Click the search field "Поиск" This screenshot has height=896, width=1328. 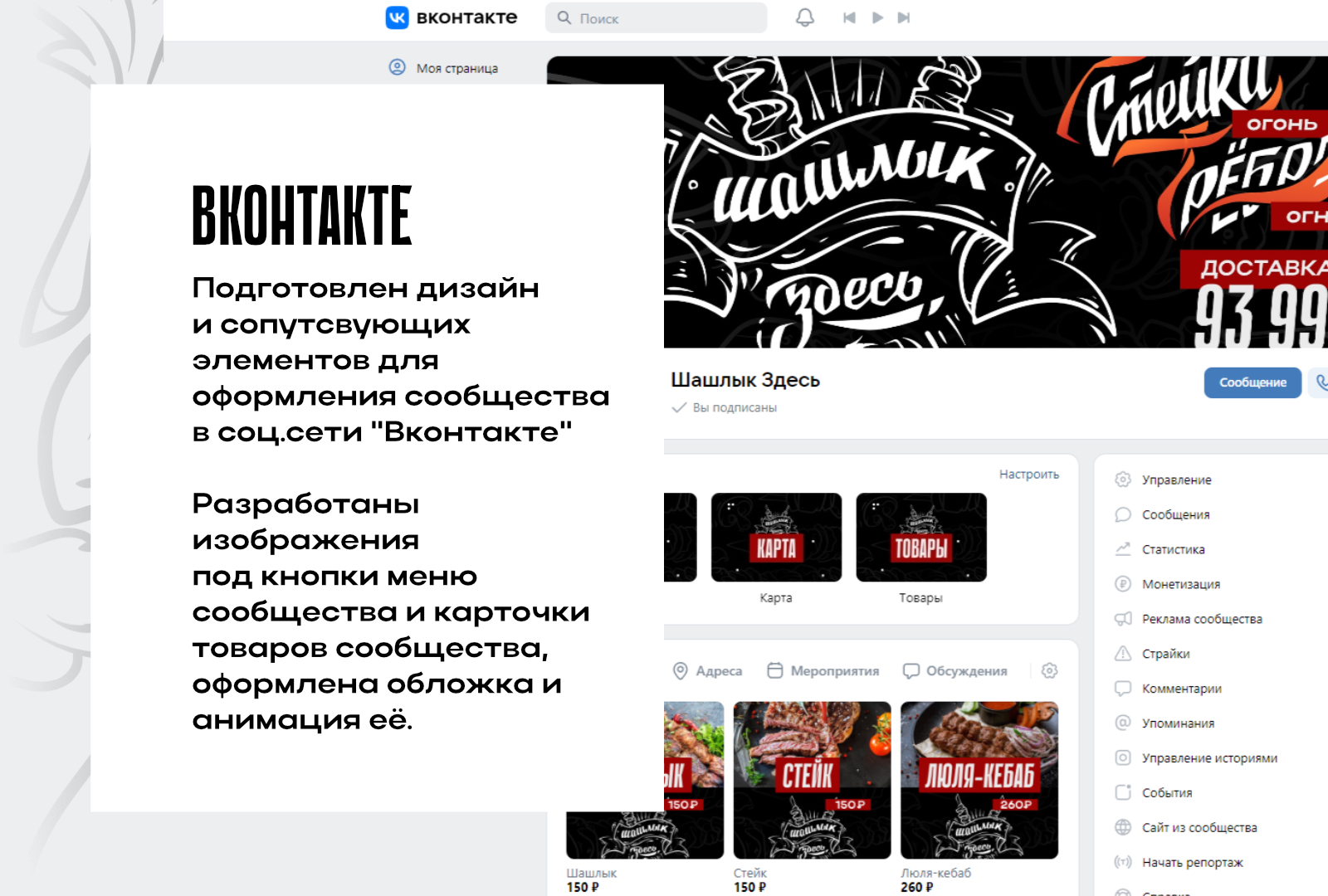pos(656,18)
